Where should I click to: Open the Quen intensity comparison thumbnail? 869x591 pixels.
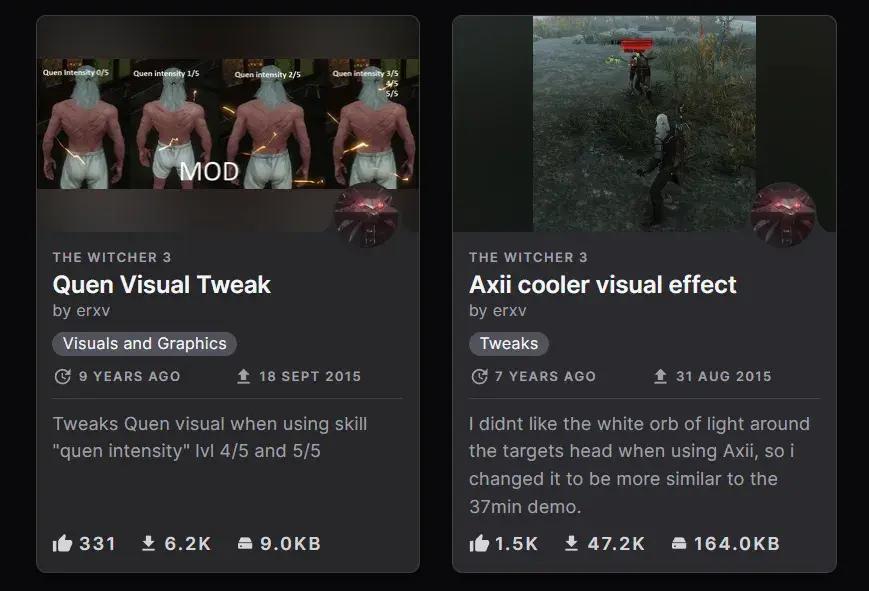click(x=228, y=124)
